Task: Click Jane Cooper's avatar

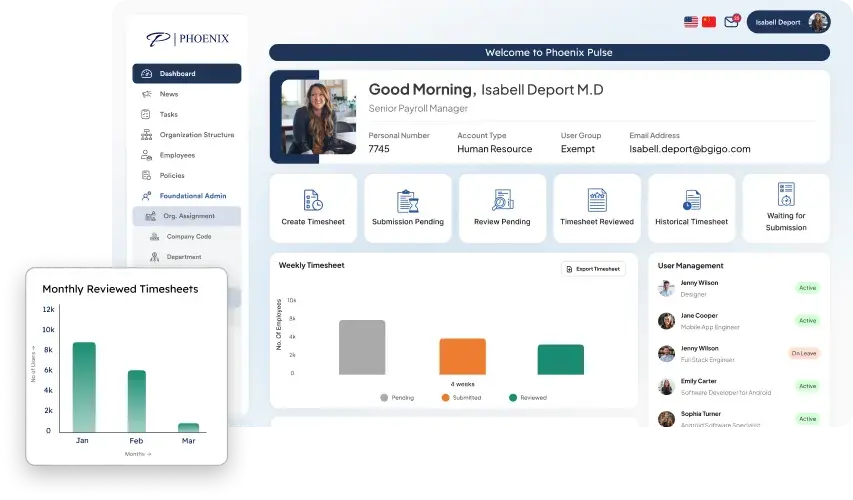Action: [x=666, y=321]
